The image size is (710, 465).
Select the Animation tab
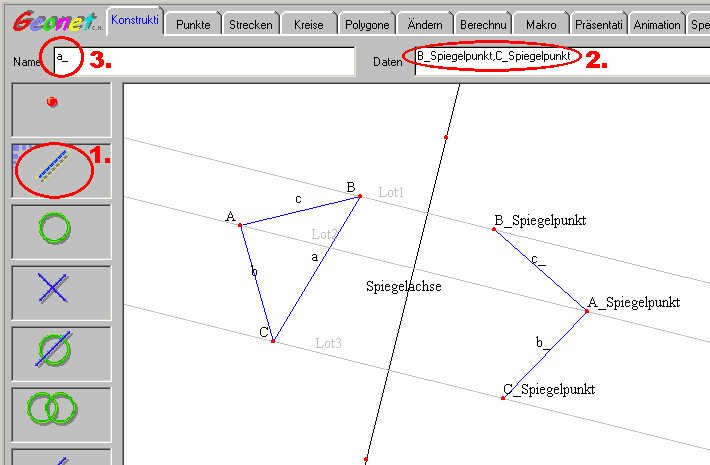(x=657, y=24)
